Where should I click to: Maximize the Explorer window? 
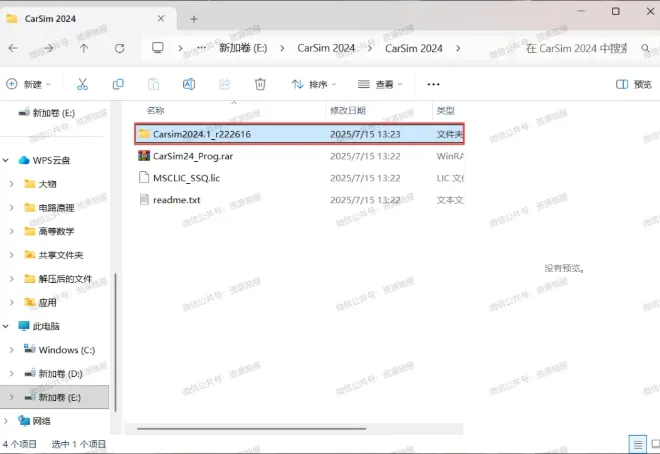point(615,11)
